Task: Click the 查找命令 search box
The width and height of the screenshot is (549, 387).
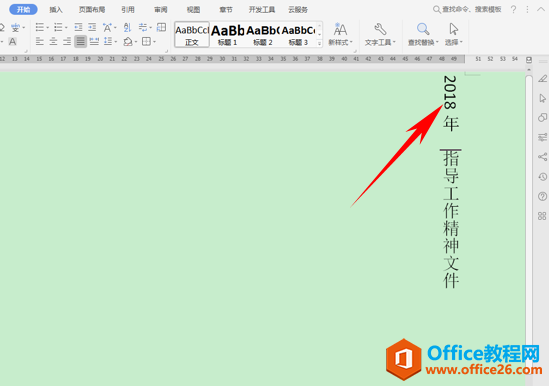Action: pos(467,9)
